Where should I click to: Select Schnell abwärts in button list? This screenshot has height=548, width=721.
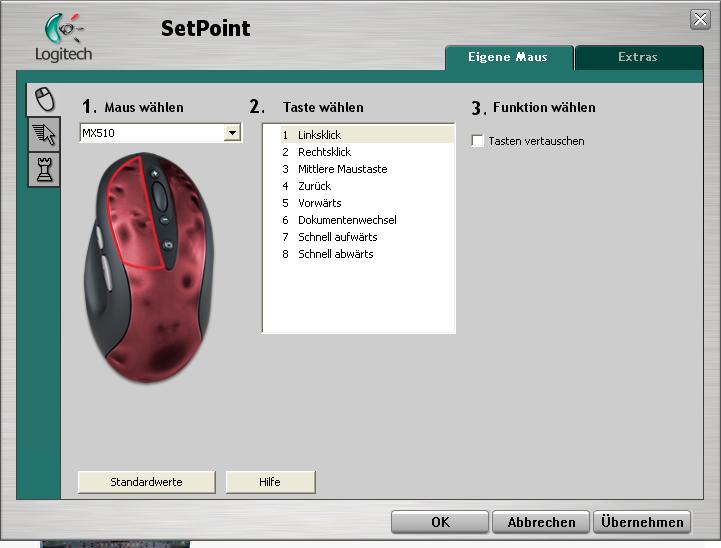(367, 254)
